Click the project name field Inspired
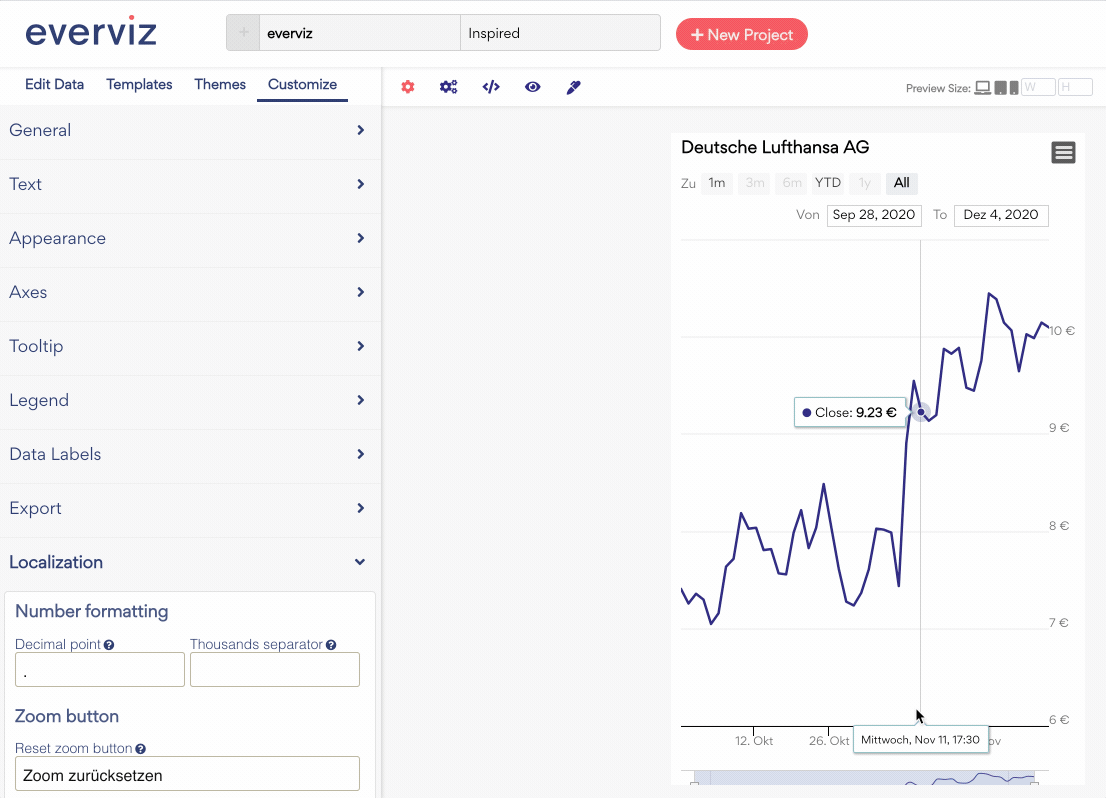The image size is (1106, 798). tap(560, 32)
